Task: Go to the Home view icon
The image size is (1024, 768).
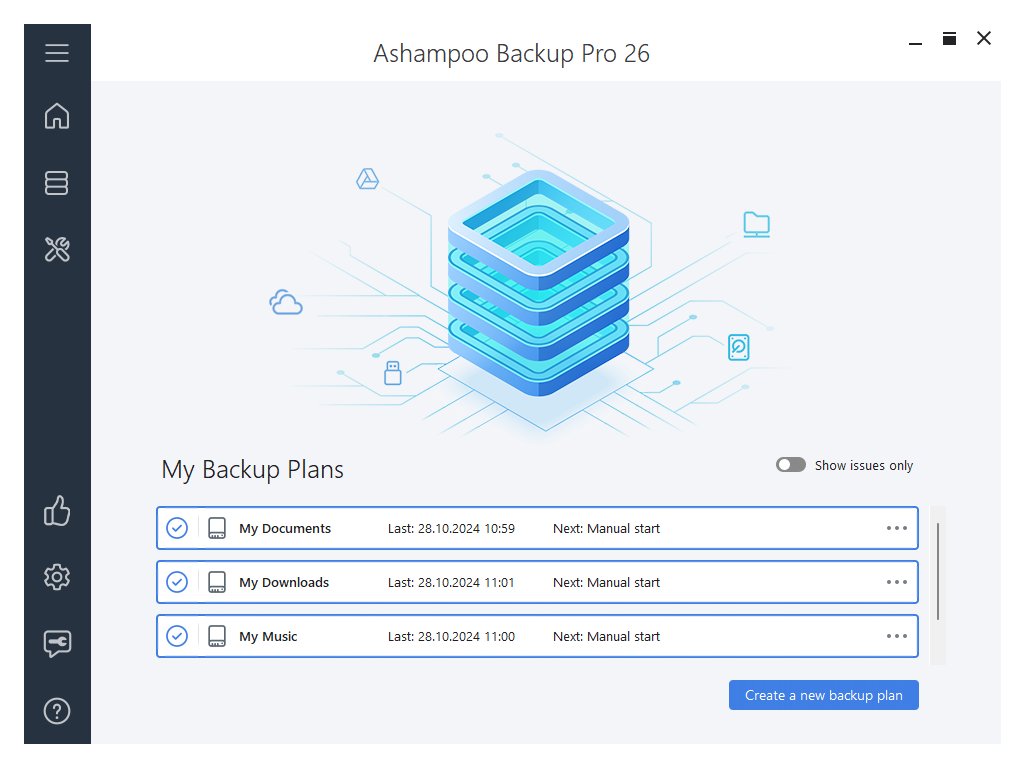Action: pyautogui.click(x=57, y=116)
